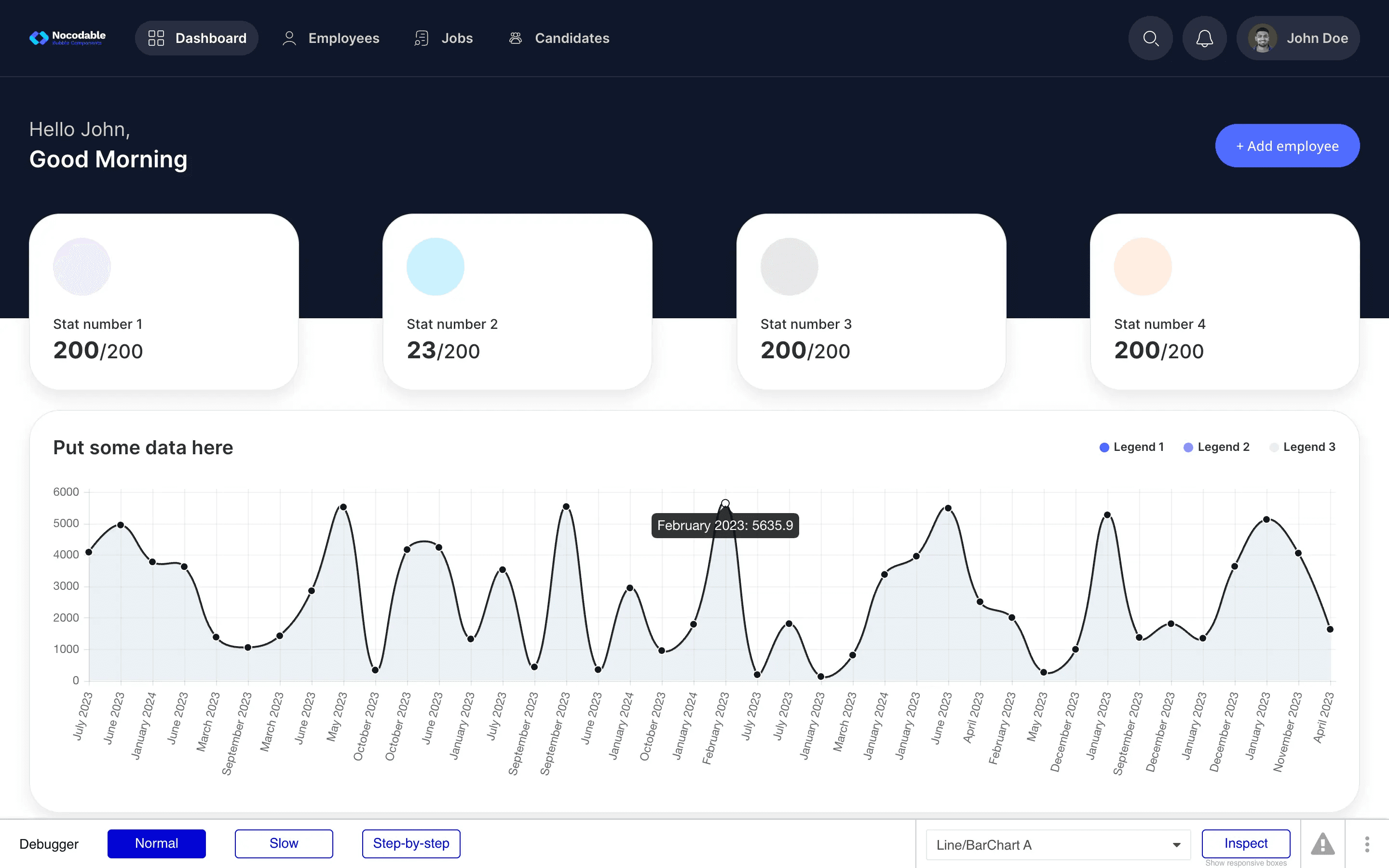Click the people icon next to Candidates
The image size is (1389, 868).
[515, 38]
